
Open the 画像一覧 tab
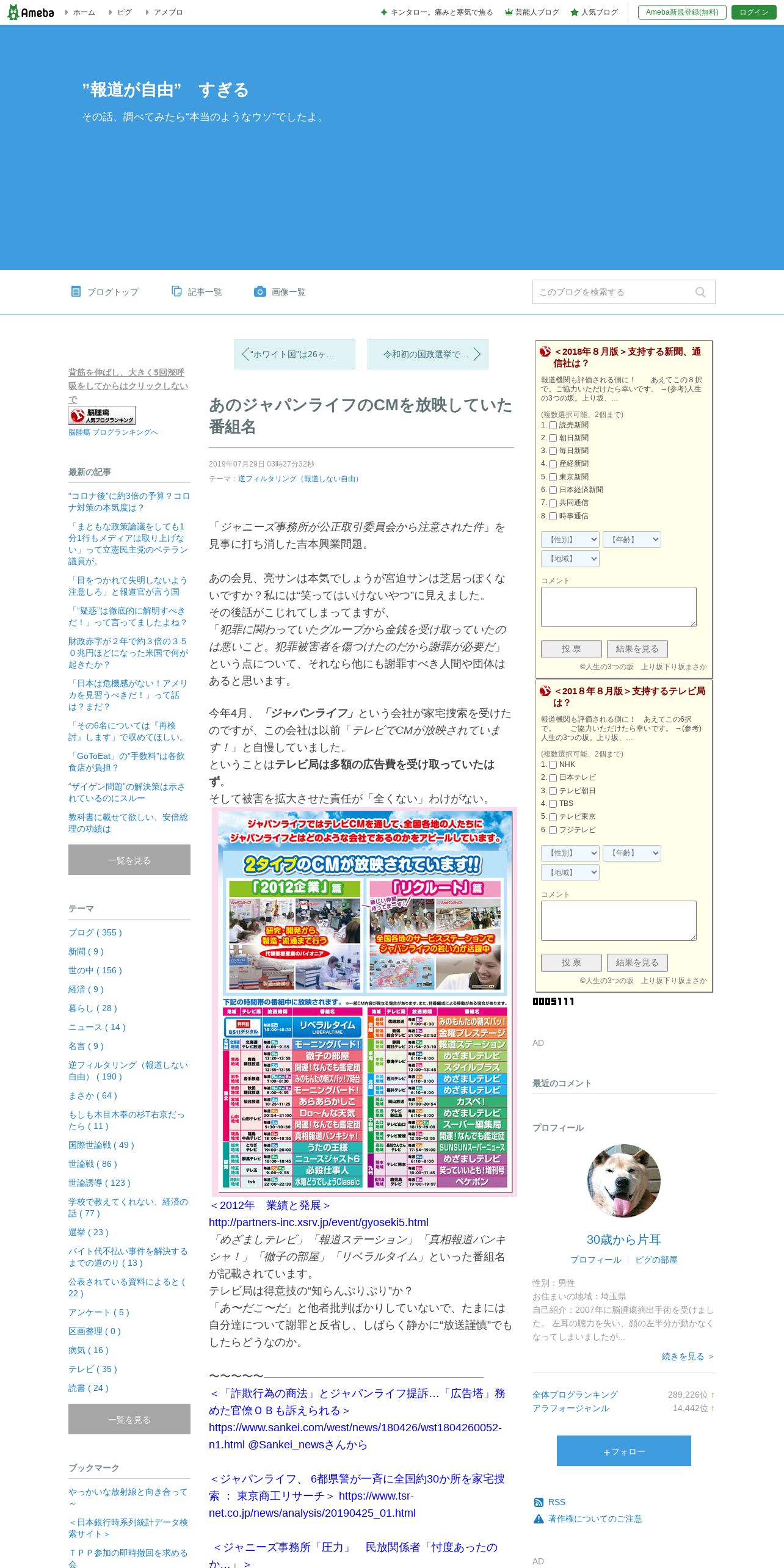(280, 292)
